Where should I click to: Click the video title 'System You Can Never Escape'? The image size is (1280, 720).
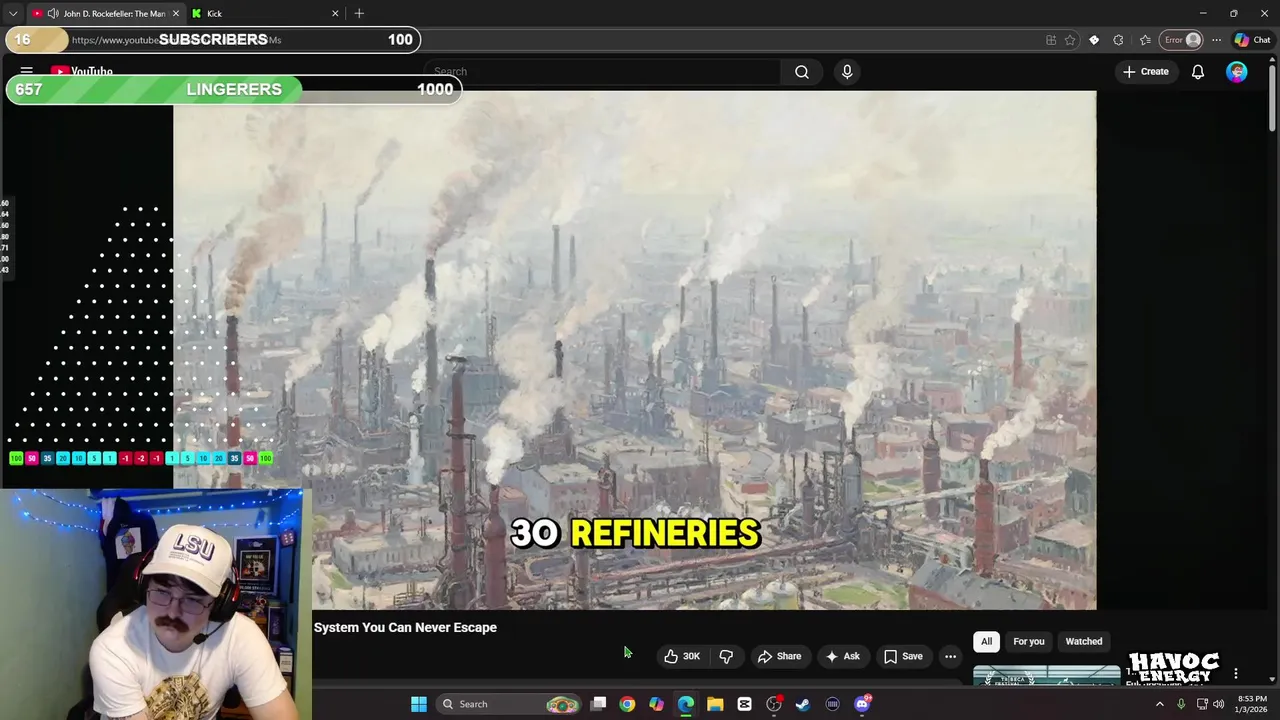coord(405,628)
